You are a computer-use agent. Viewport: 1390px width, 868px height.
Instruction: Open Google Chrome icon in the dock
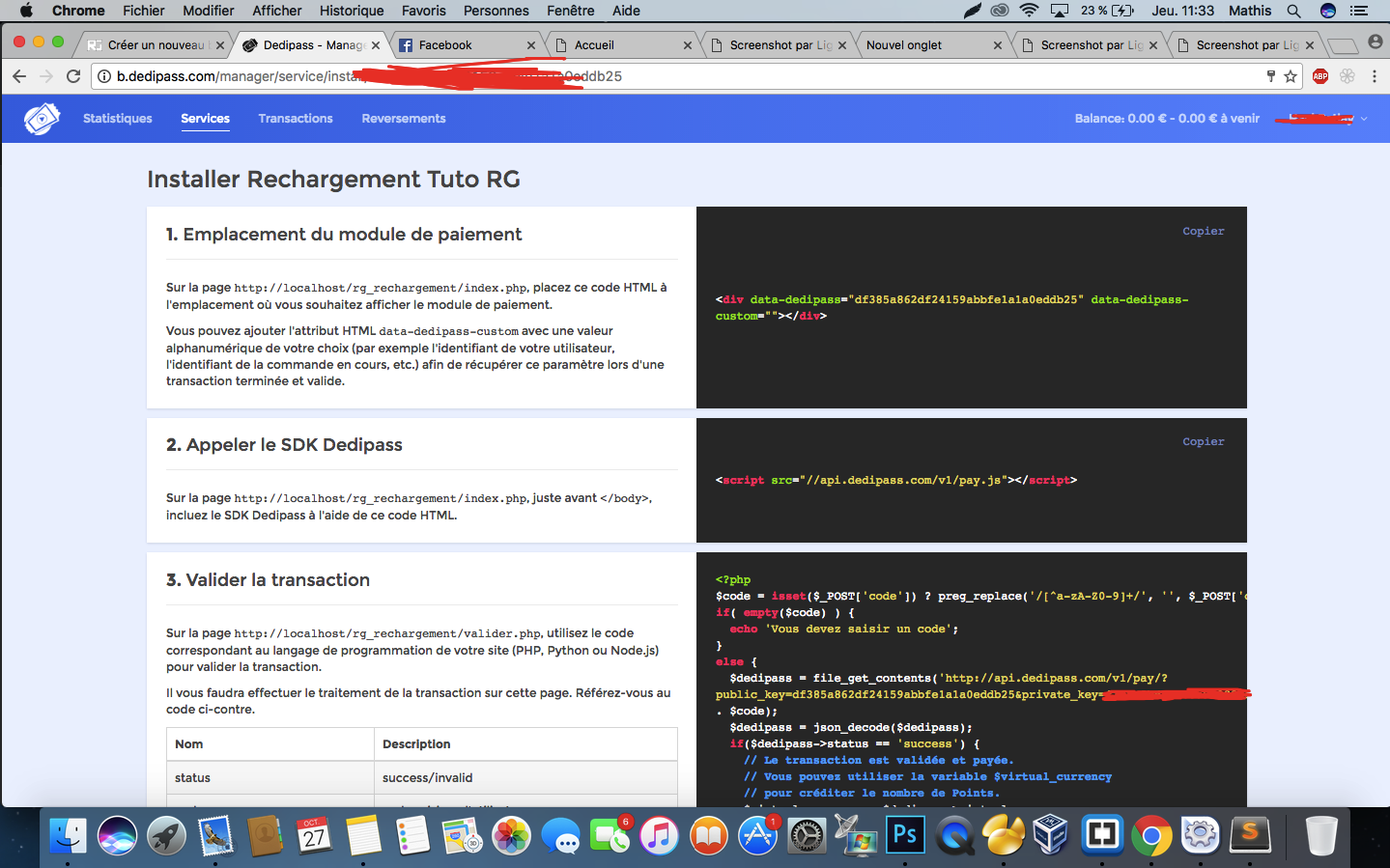point(1151,835)
